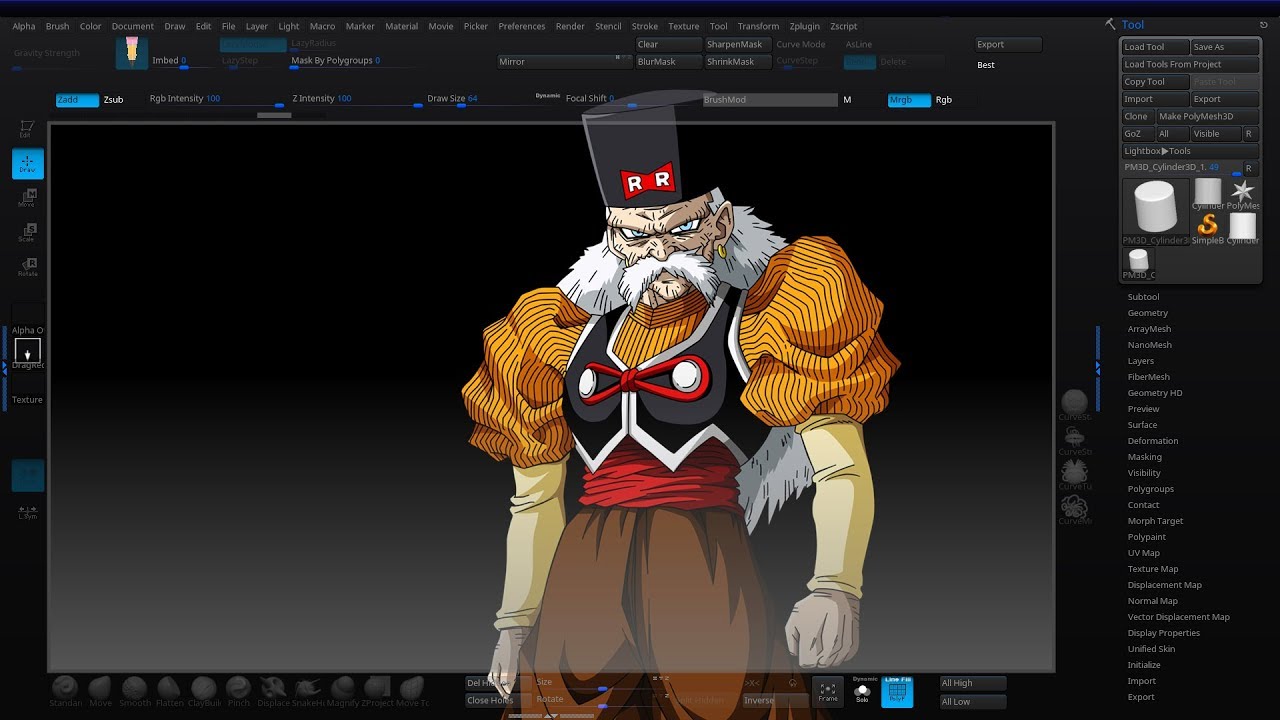Image resolution: width=1280 pixels, height=720 pixels.
Task: Click Make PolyMesh3D button
Action: 1206,117
